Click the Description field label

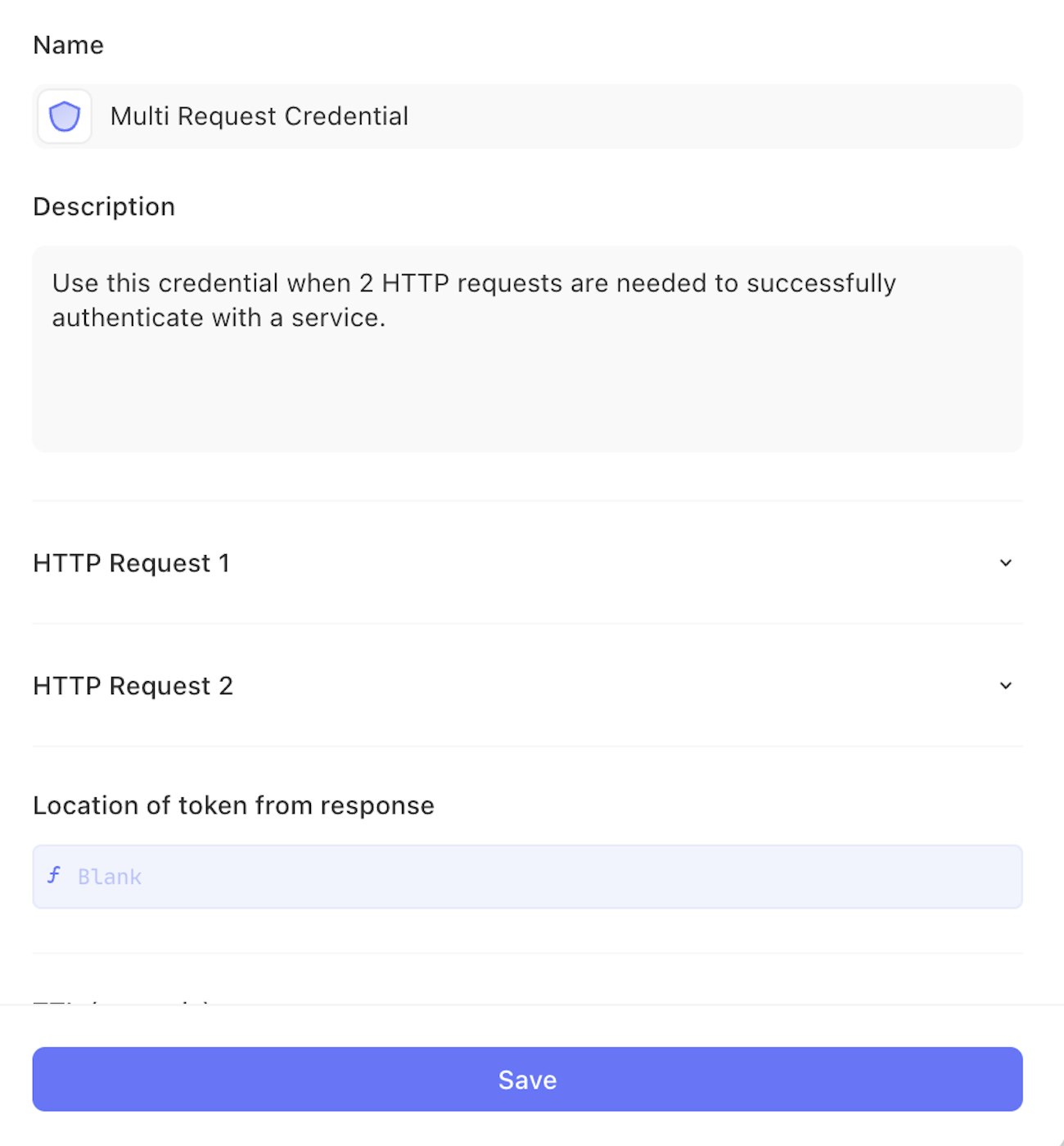coord(104,206)
